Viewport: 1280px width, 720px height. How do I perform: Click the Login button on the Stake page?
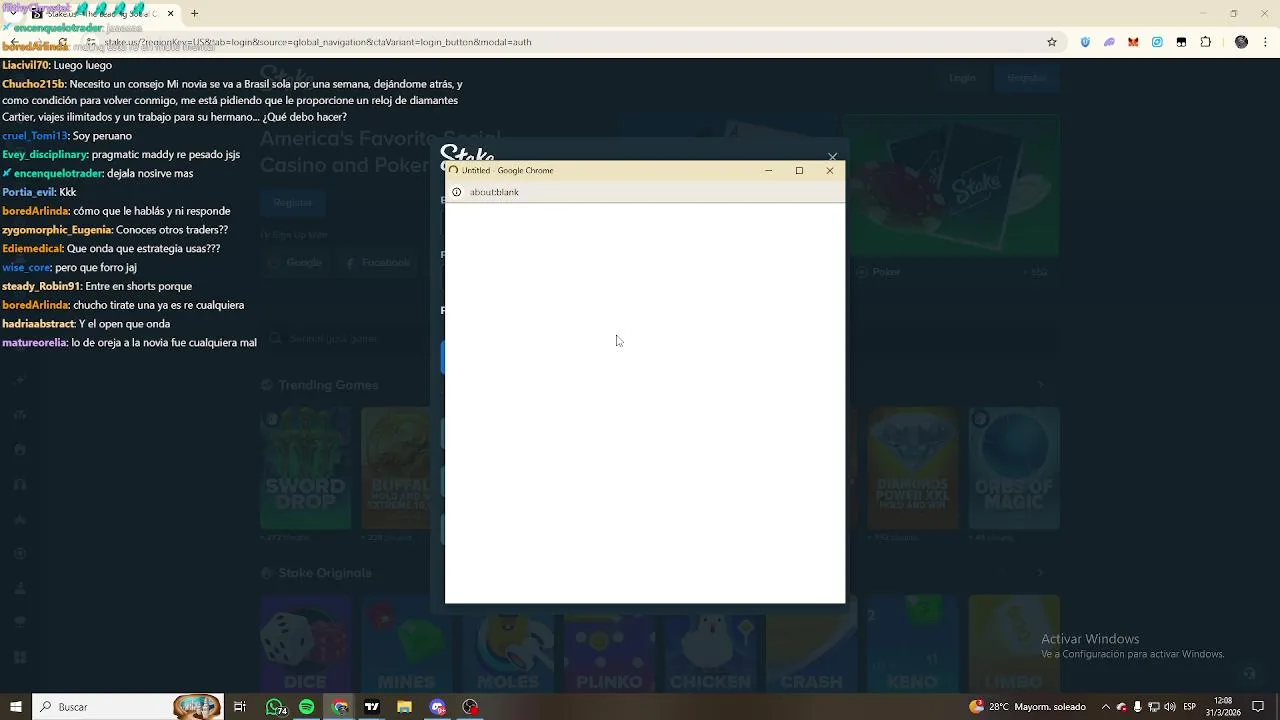(962, 78)
